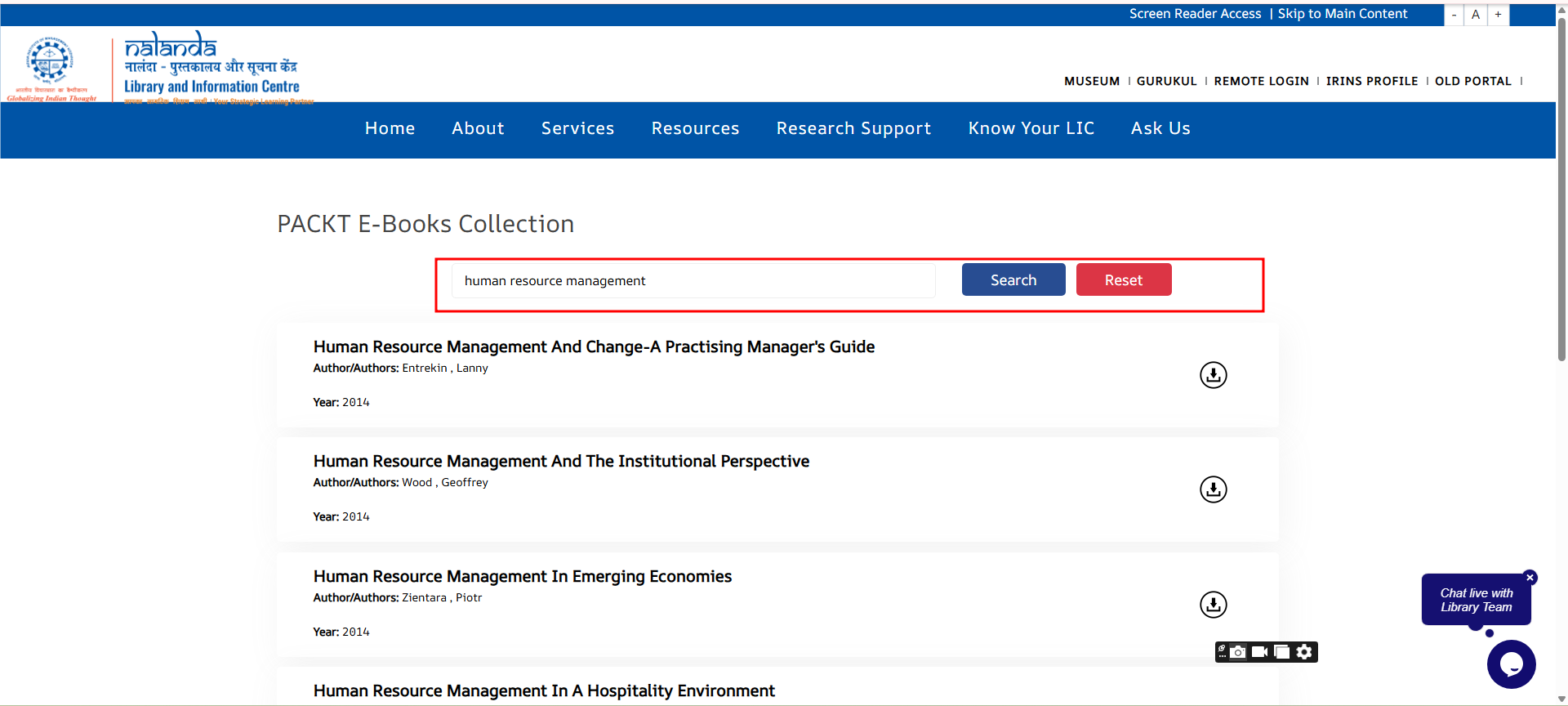Download 'Human Resource Management In Emerging Economies' e-book
Screen dimensions: 1568x706
click(1213, 605)
